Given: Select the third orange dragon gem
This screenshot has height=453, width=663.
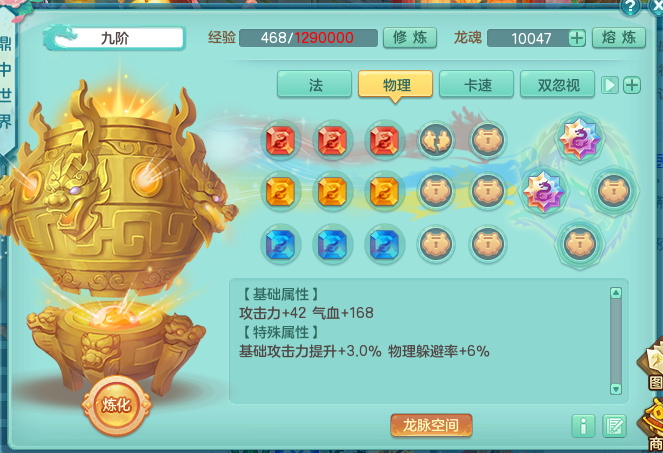Looking at the screenshot, I should pyautogui.click(x=384, y=192).
